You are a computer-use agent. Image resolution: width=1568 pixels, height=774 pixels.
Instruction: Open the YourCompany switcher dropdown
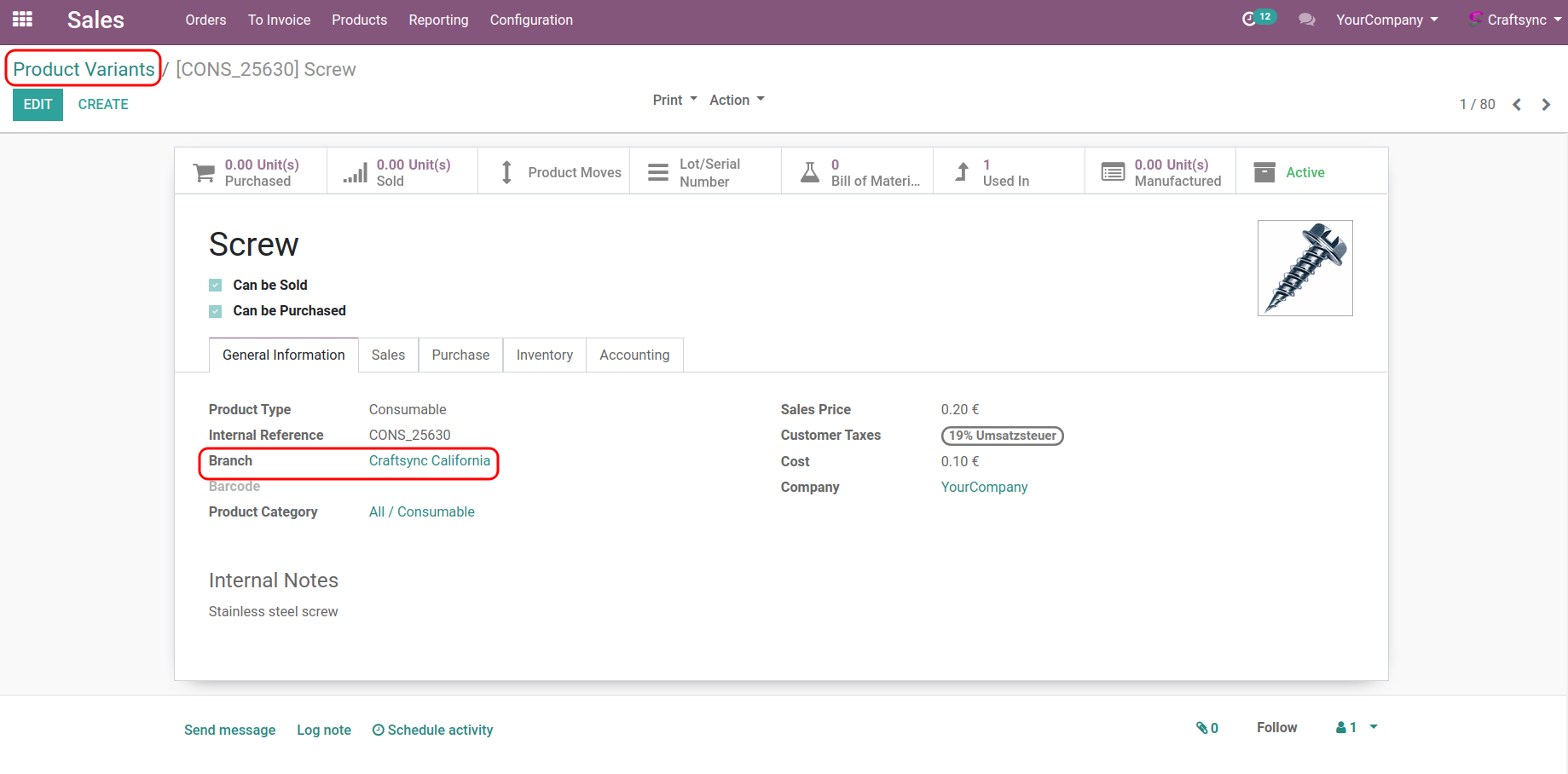(x=1386, y=20)
